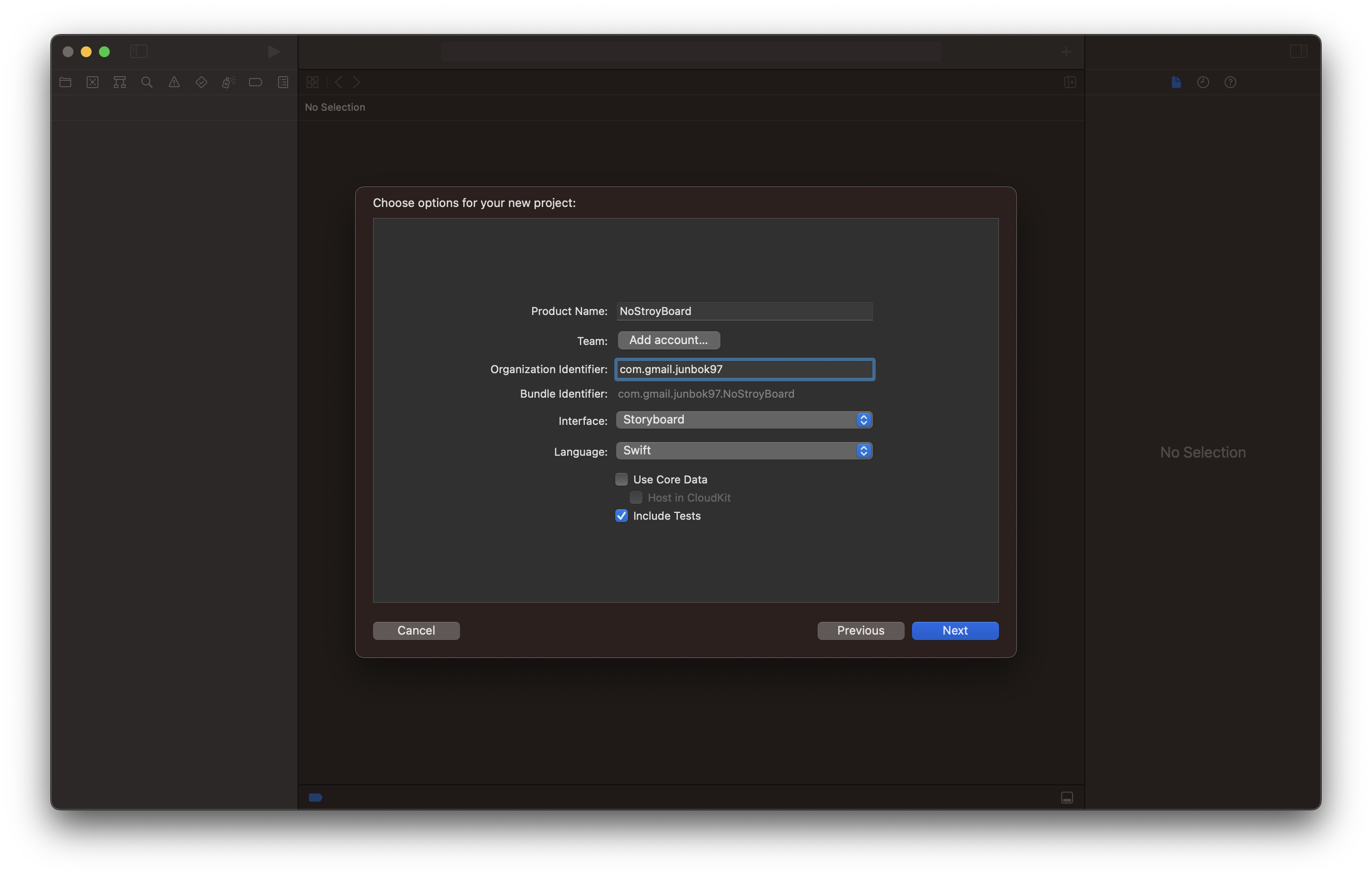Open the Interface Storyboard dropdown
Viewport: 1372px width, 877px height.
tap(744, 420)
